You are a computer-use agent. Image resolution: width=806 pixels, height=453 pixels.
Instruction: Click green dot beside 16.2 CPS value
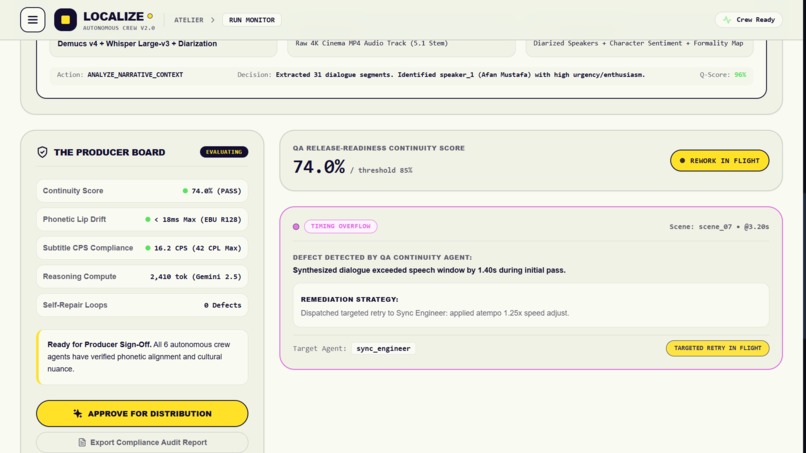(148, 248)
